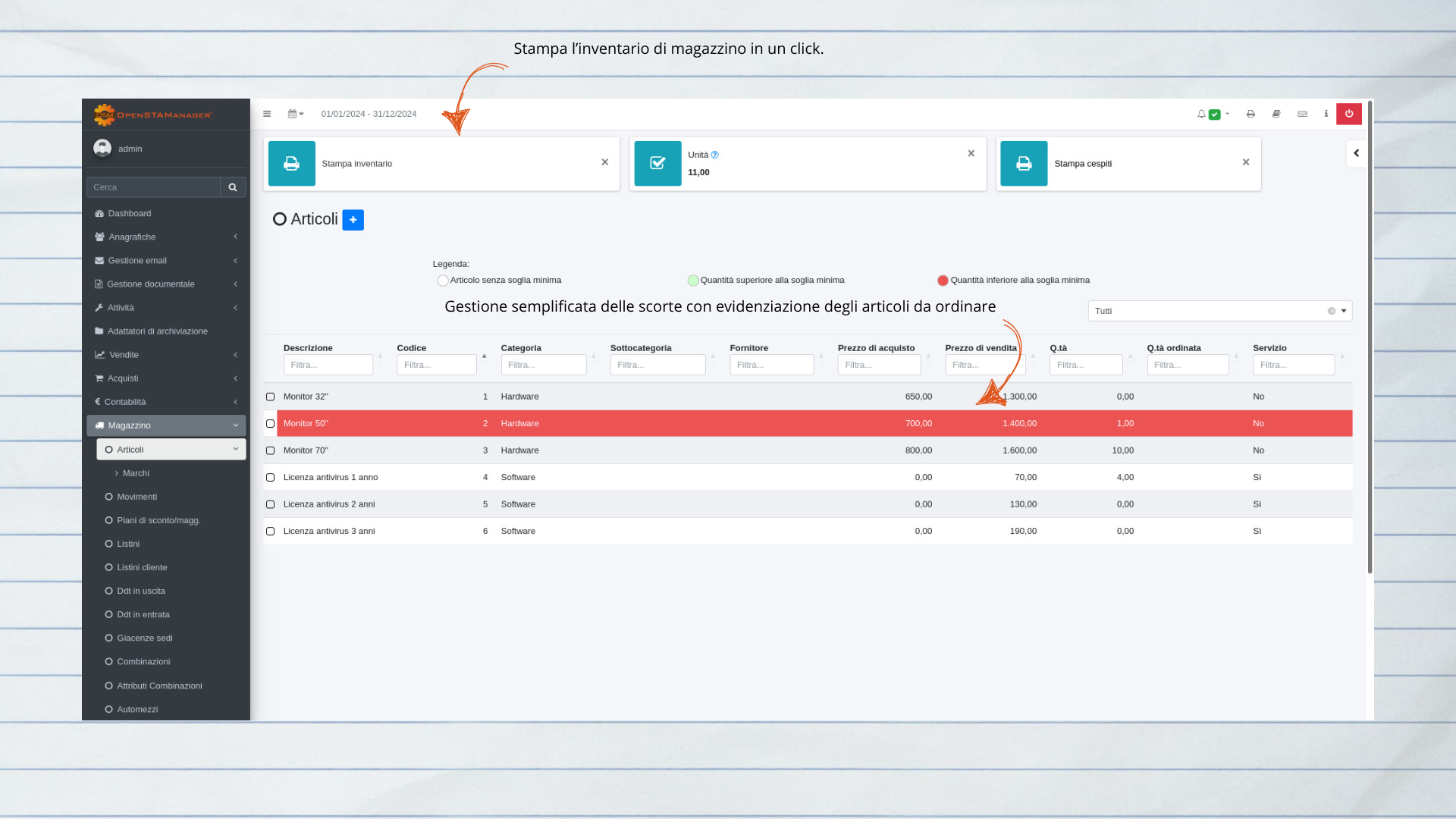1456x819 pixels.
Task: Click the print icon in top bar
Action: (x=1250, y=114)
